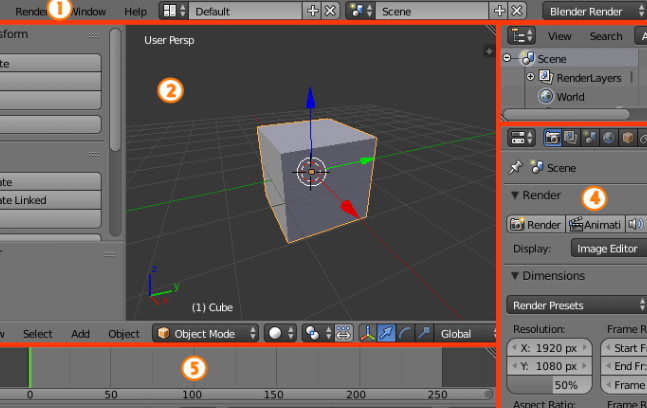
Task: Select World in the Outliner
Action: click(570, 97)
